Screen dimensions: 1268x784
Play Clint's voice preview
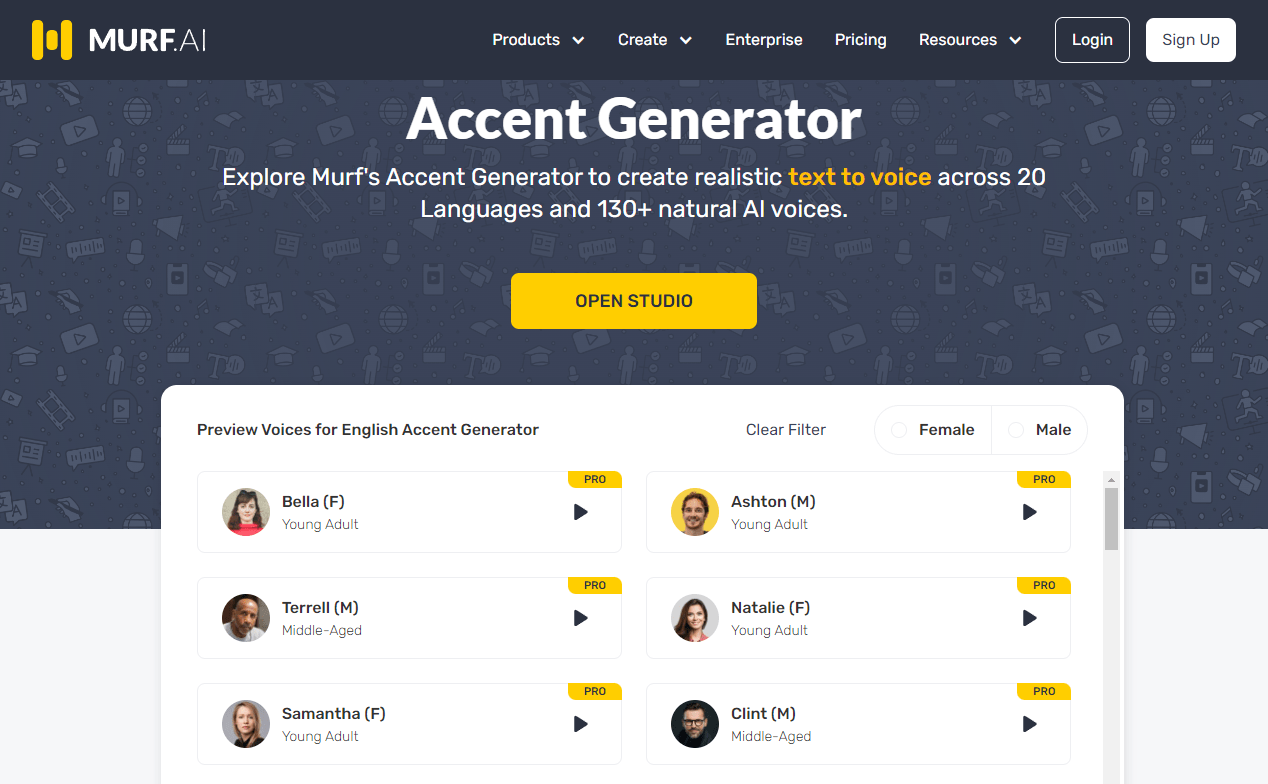click(1029, 724)
